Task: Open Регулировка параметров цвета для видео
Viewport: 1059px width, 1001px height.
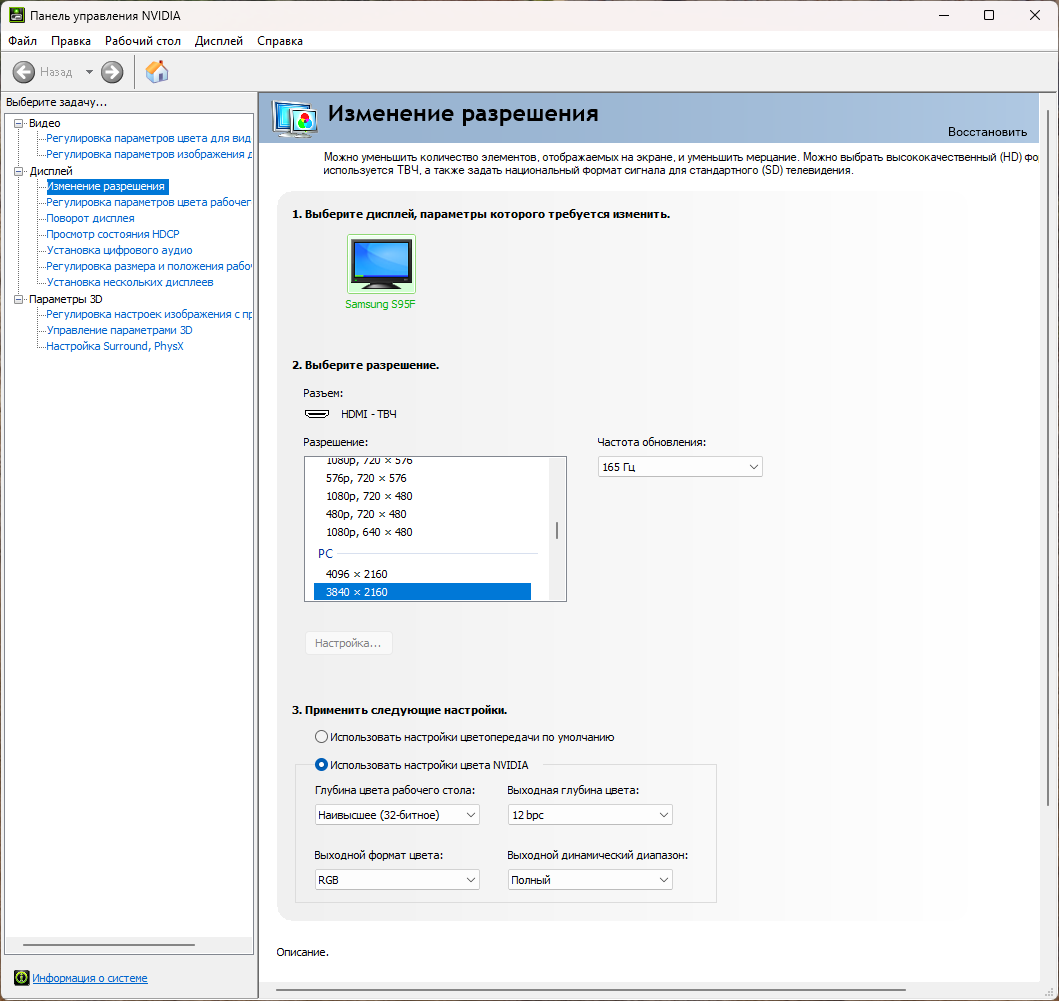Action: pos(149,138)
